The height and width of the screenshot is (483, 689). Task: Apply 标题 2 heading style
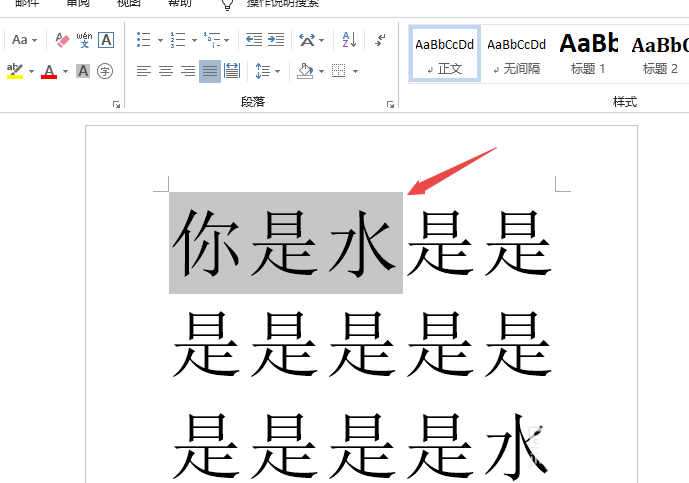659,54
